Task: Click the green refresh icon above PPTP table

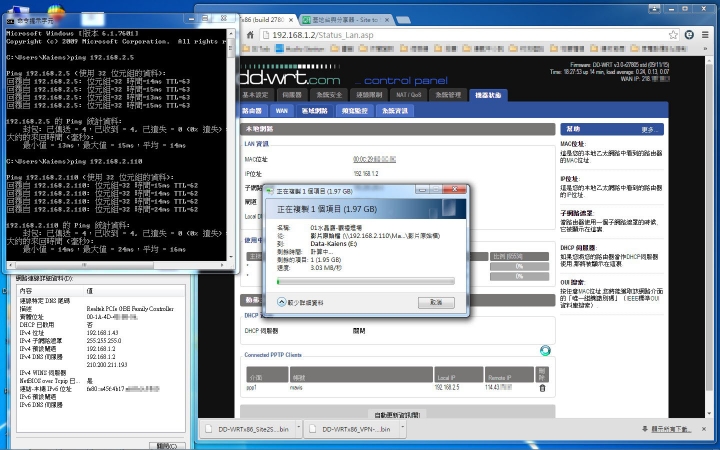Action: 545,350
